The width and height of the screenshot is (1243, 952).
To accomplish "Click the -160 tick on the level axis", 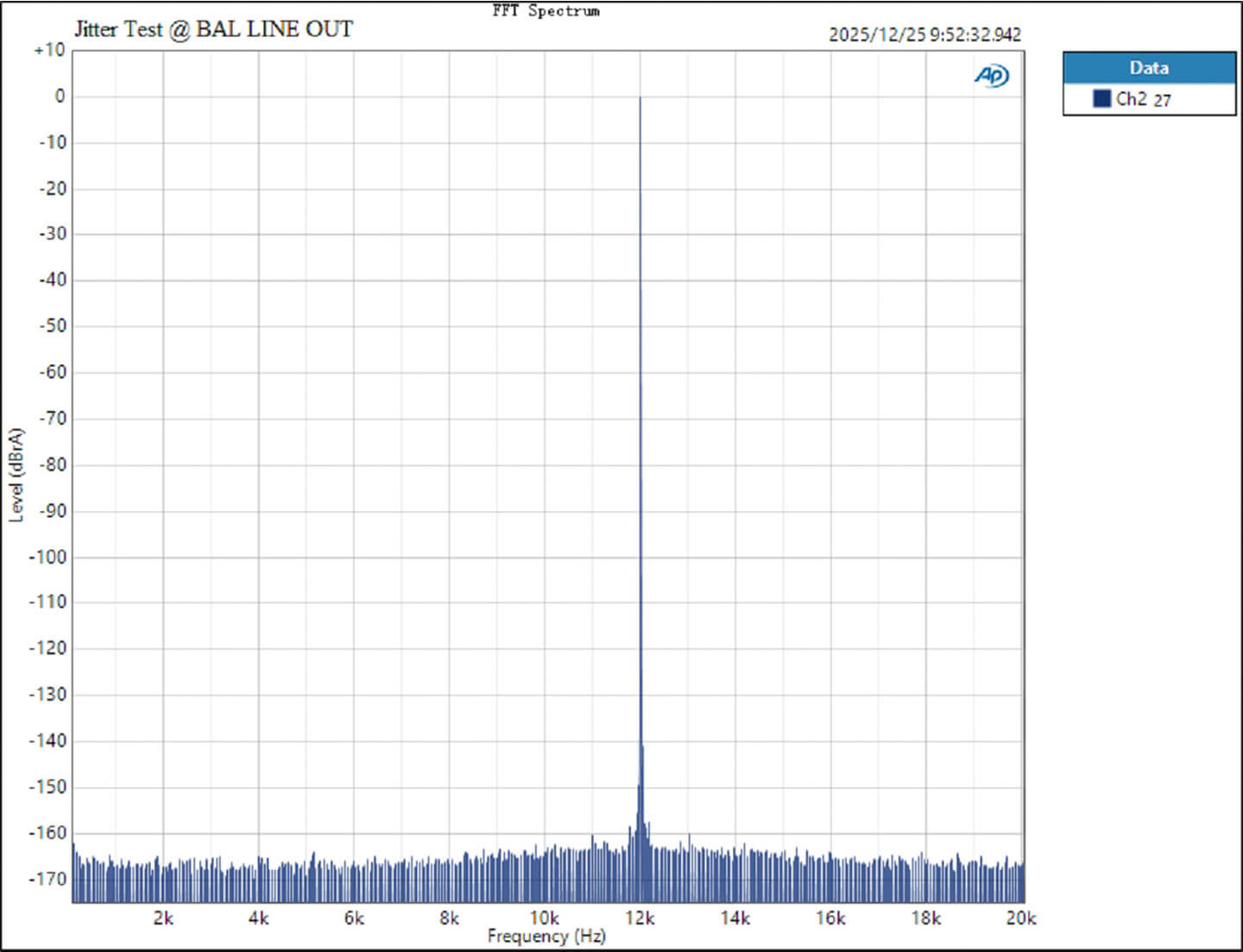I will click(x=48, y=833).
